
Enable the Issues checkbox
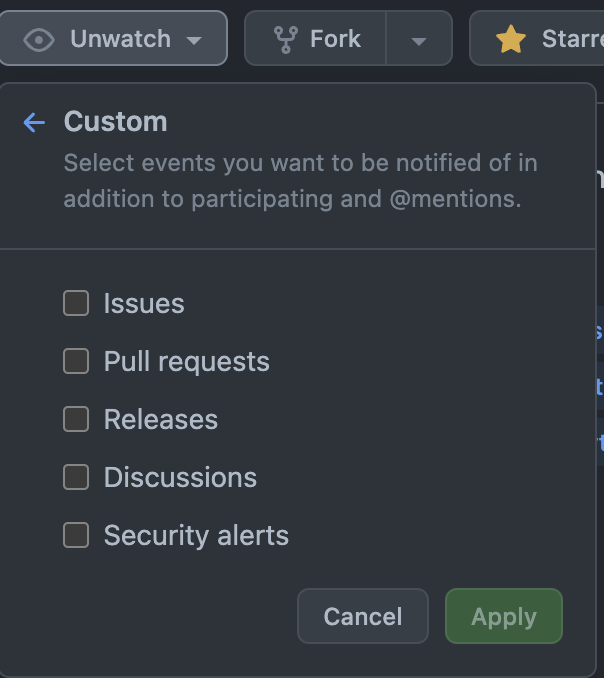[76, 303]
